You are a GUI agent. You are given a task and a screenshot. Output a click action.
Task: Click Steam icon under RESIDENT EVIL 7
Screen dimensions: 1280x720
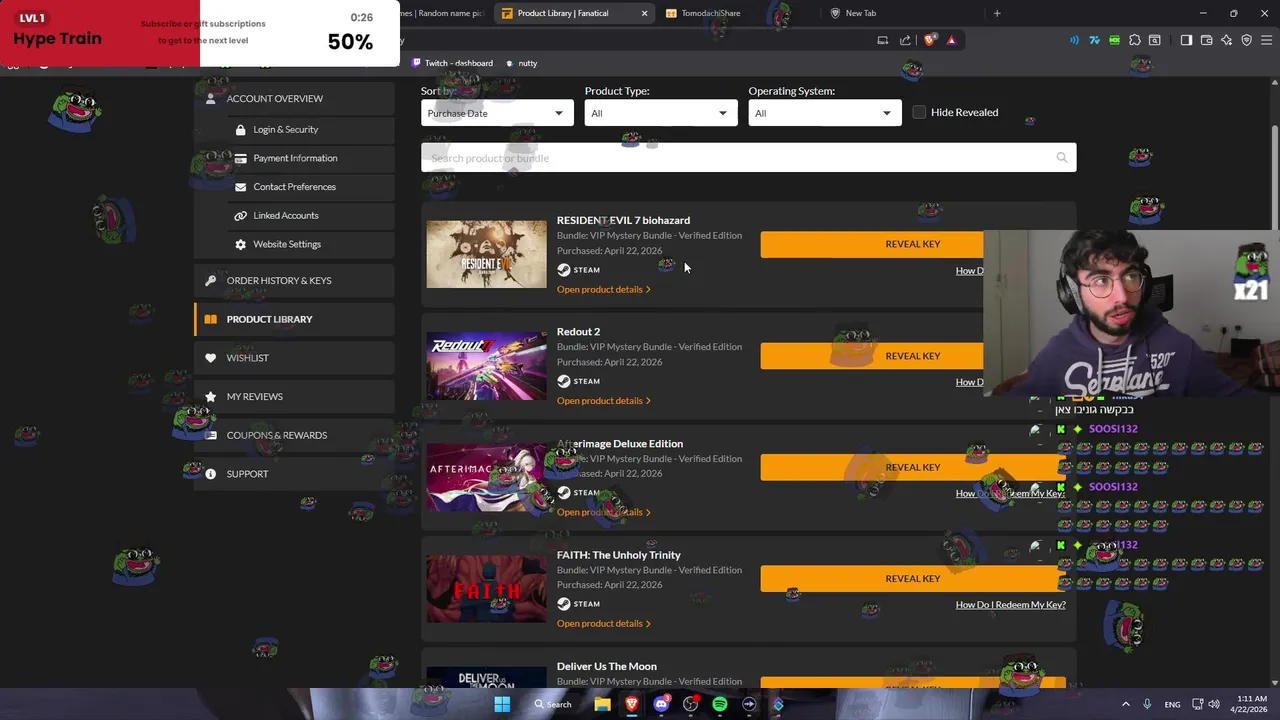click(x=564, y=270)
